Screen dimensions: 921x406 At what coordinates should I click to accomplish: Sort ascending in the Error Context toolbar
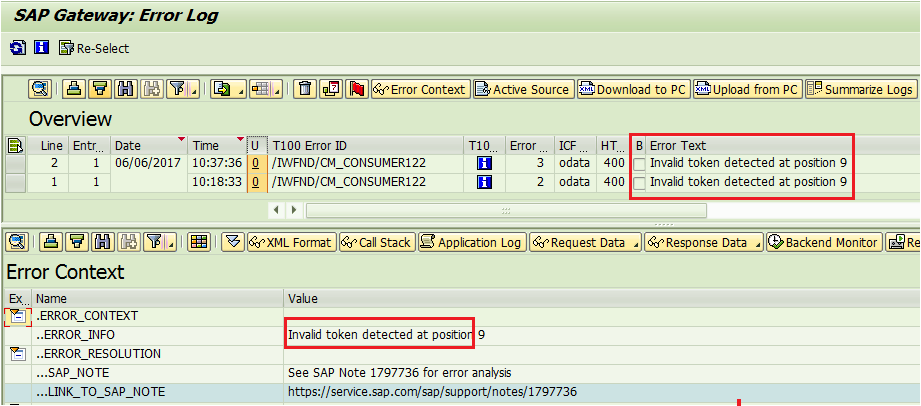coord(51,242)
